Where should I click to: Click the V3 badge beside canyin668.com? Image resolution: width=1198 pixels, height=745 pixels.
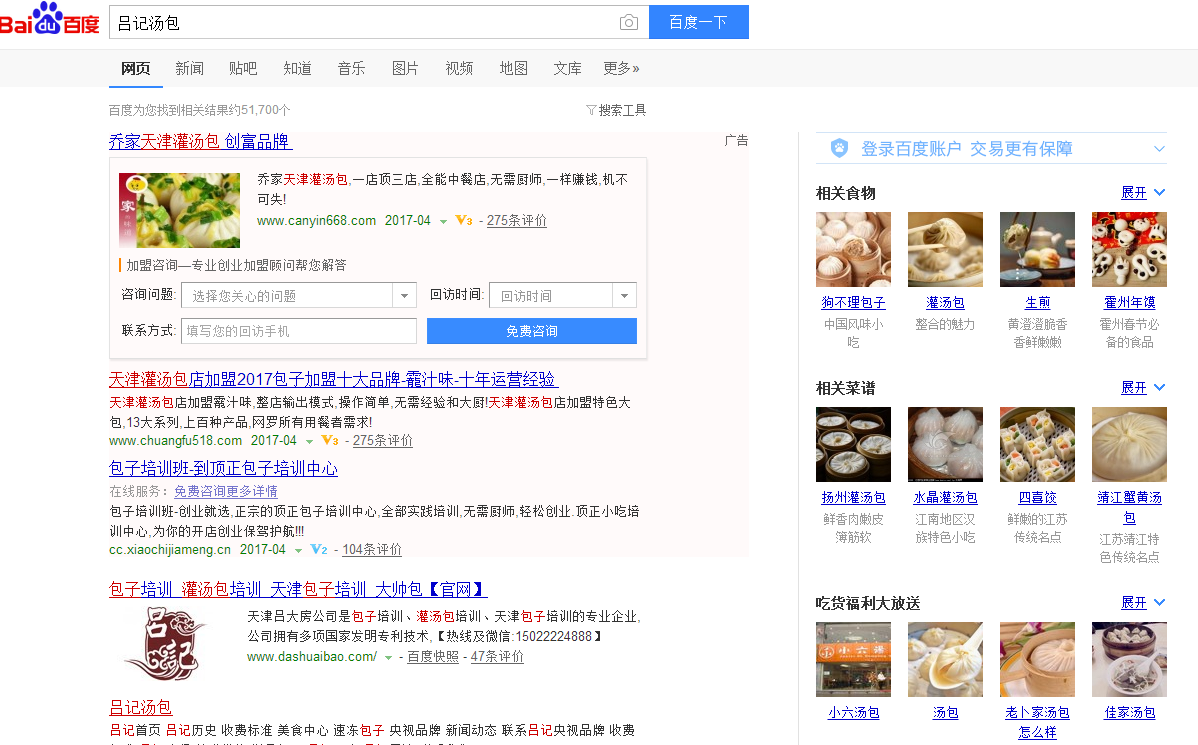(464, 220)
